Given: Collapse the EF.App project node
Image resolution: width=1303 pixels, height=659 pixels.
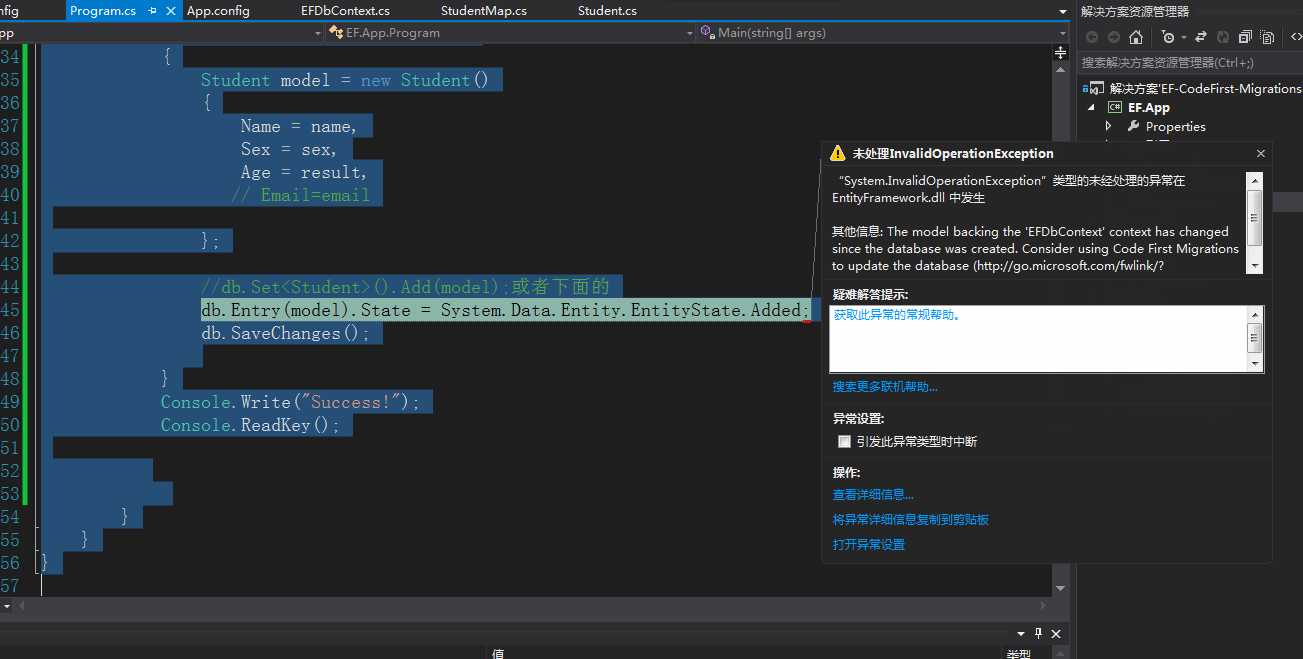Looking at the screenshot, I should coord(1091,107).
